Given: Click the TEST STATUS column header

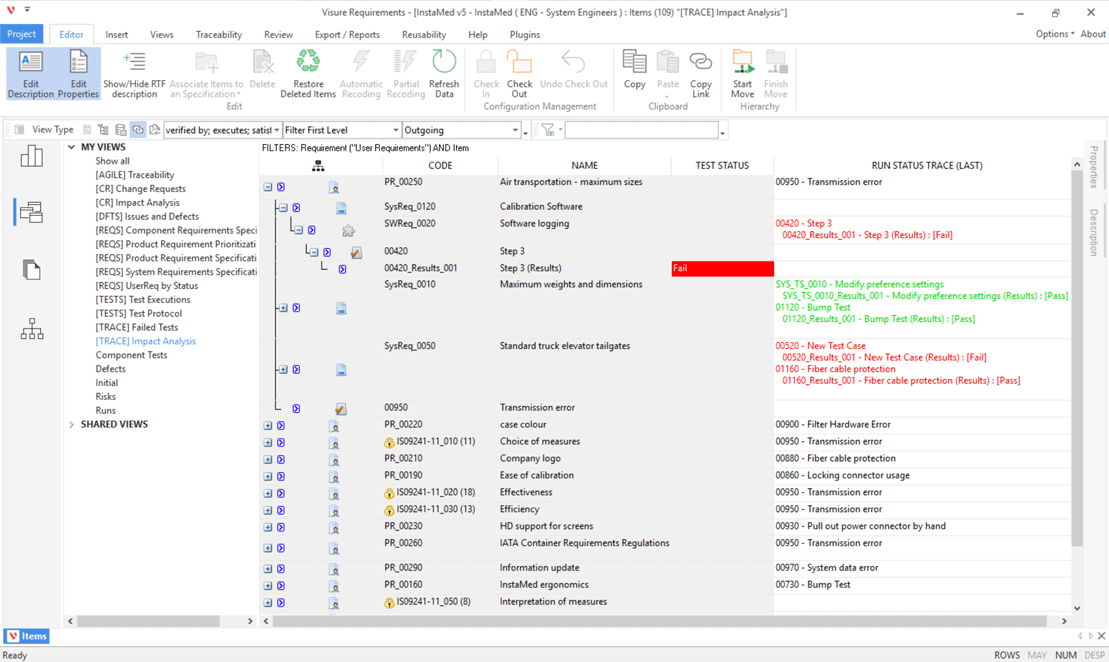Looking at the screenshot, I should (722, 166).
